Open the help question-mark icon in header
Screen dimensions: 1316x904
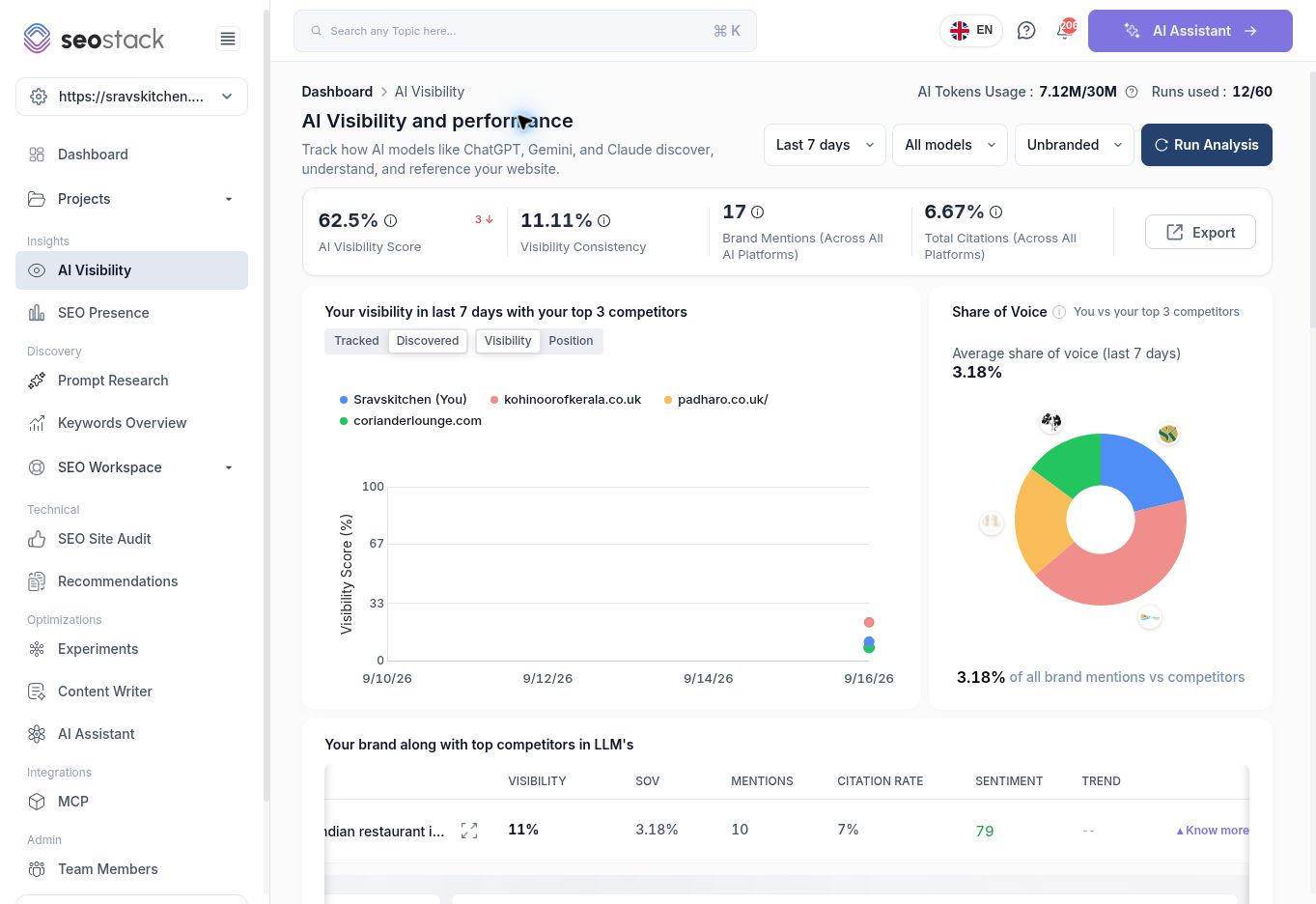click(x=1026, y=31)
